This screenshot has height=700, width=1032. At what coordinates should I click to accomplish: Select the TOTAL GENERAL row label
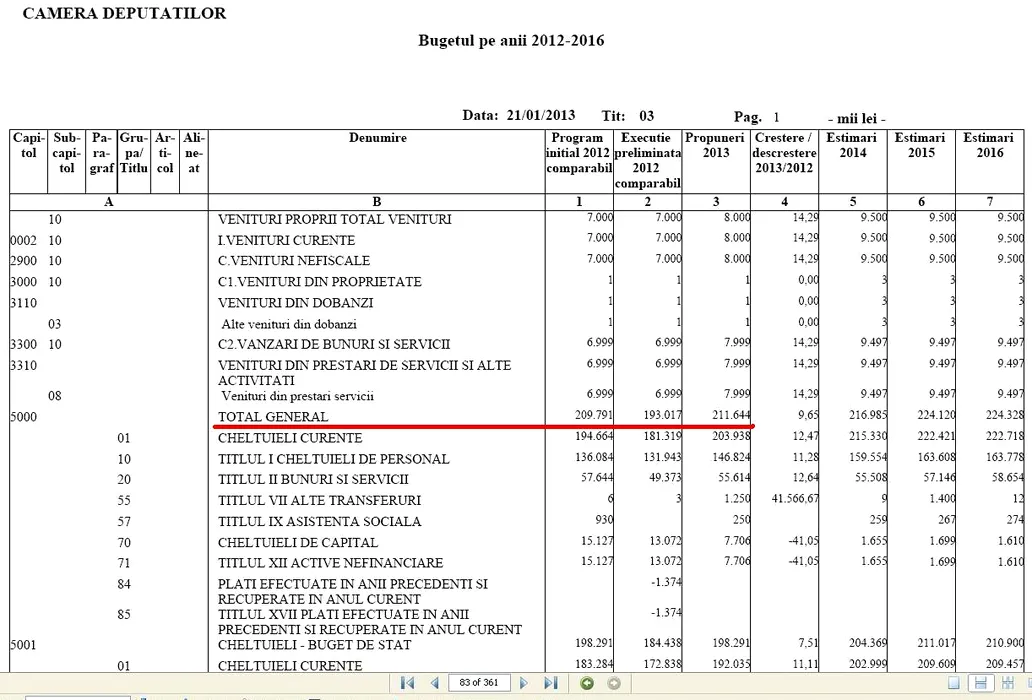[273, 417]
